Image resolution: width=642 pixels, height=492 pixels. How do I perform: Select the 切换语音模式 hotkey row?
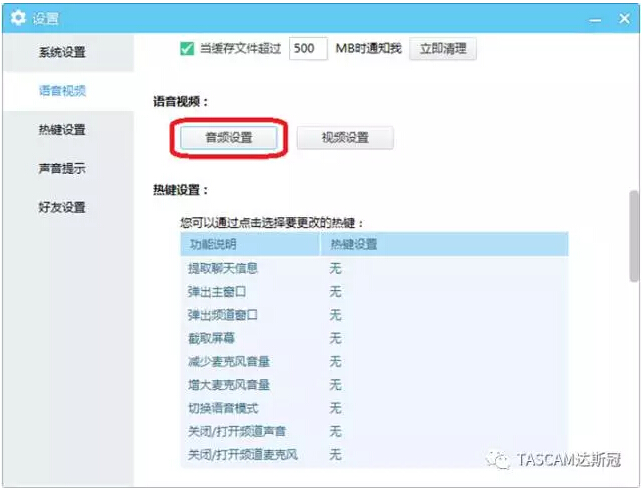click(374, 408)
